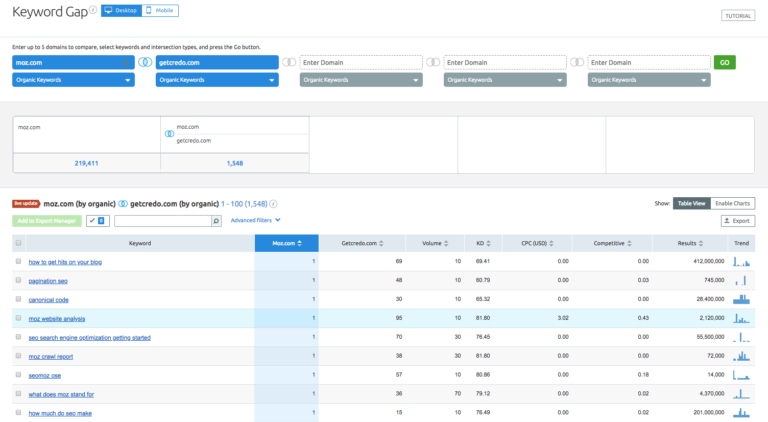Click the info icon beside Keyword Gap title
Screen dimensions: 768x422
tap(93, 10)
